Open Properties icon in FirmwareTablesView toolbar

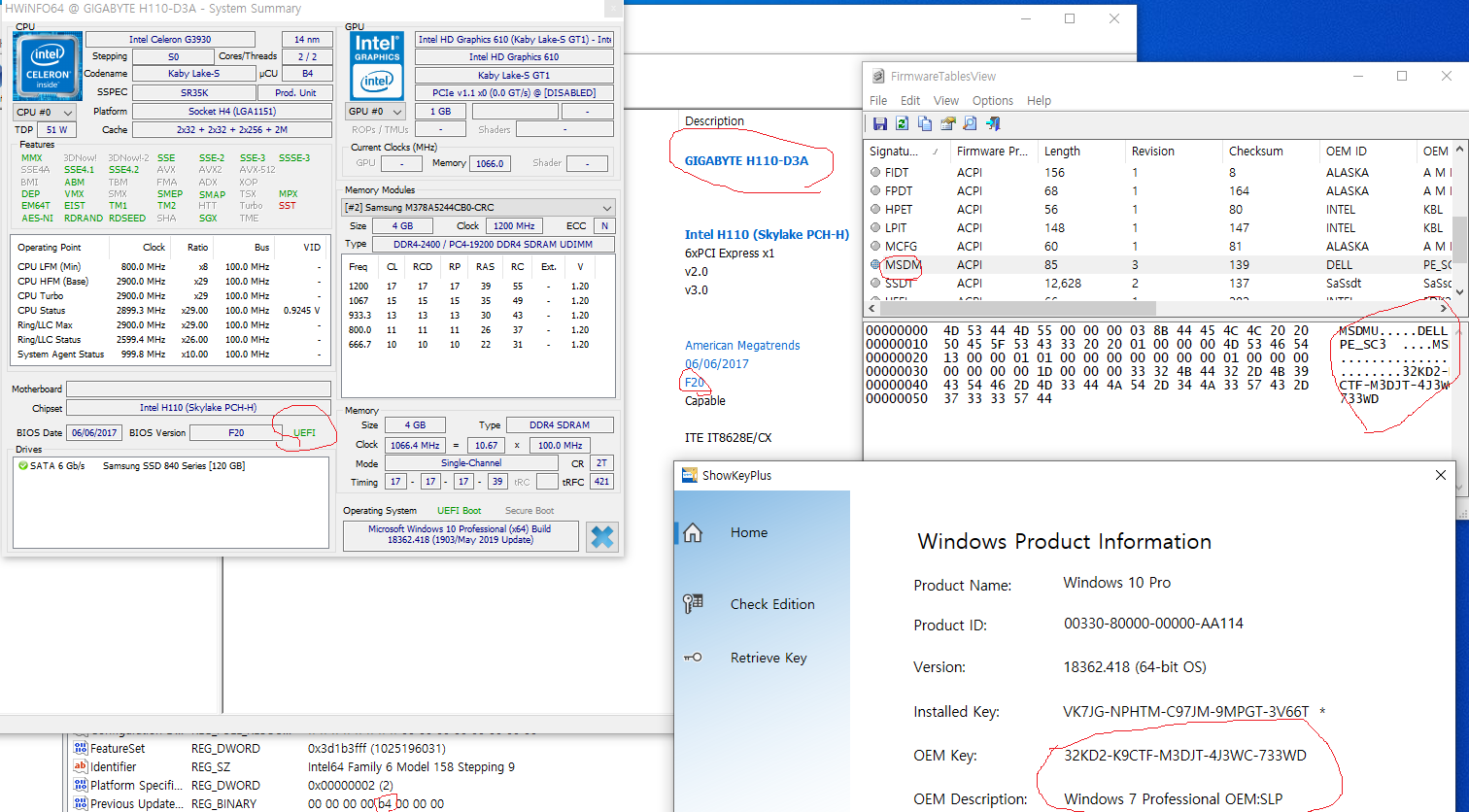[x=947, y=123]
